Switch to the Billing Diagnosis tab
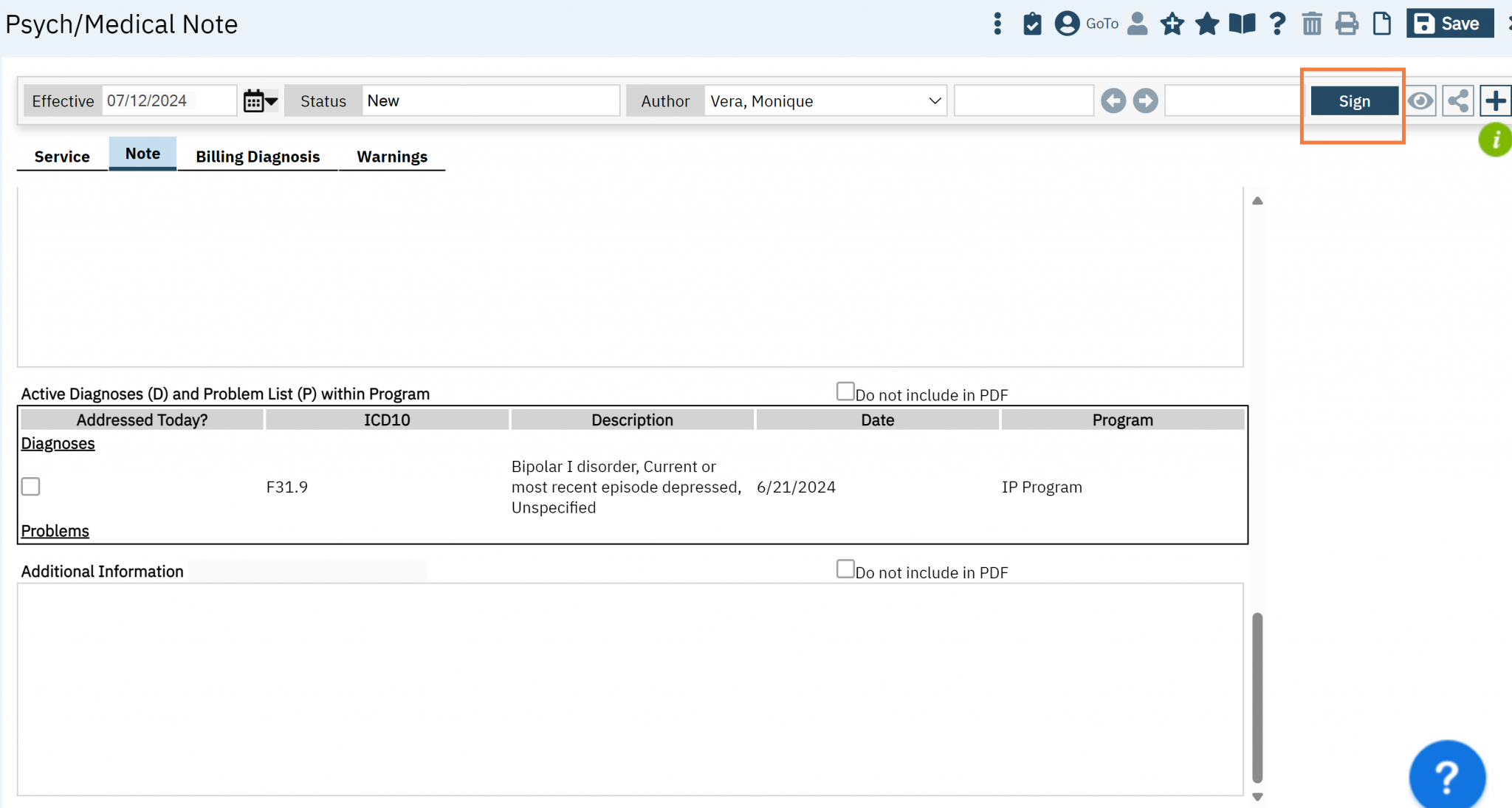1512x808 pixels. (258, 157)
